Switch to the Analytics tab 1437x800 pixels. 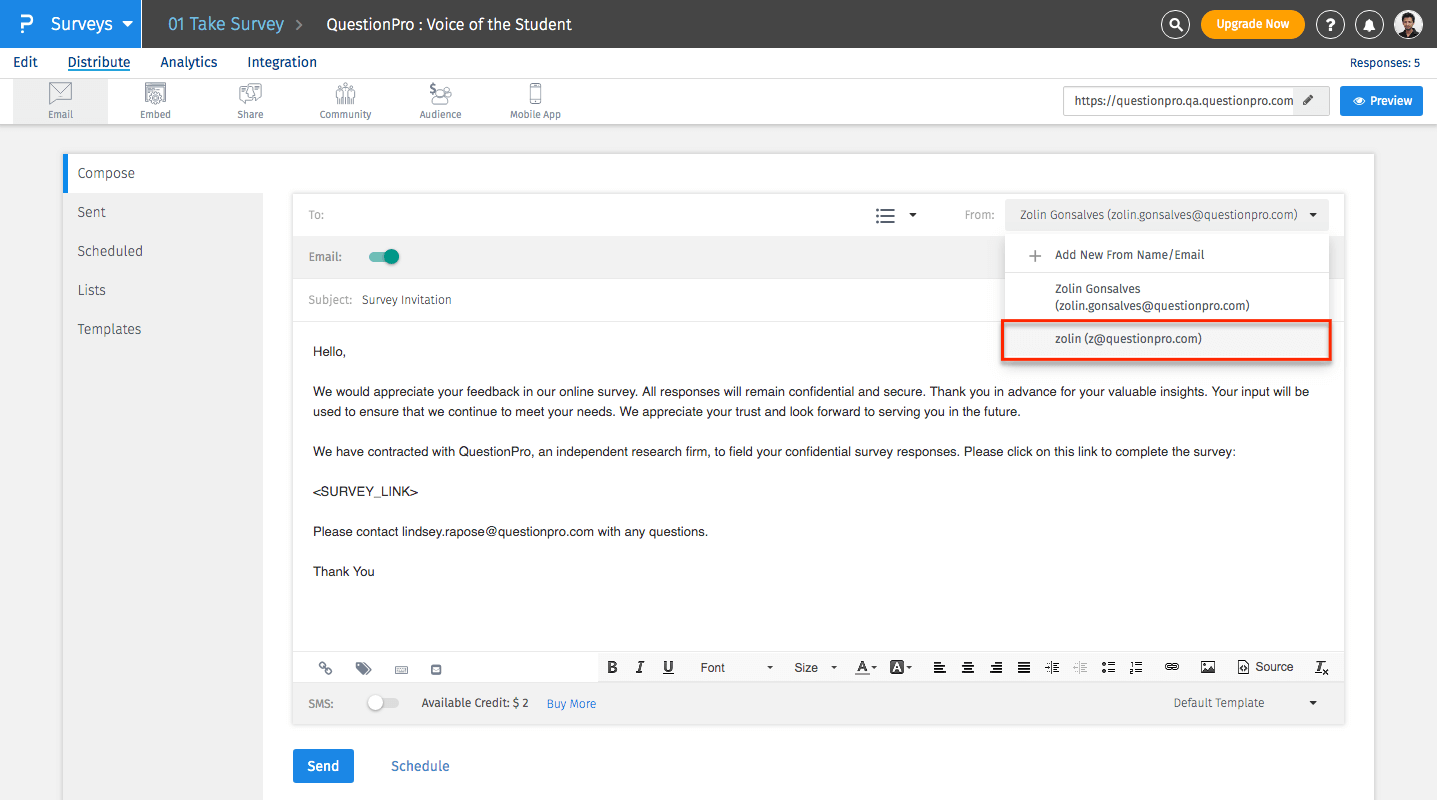188,62
